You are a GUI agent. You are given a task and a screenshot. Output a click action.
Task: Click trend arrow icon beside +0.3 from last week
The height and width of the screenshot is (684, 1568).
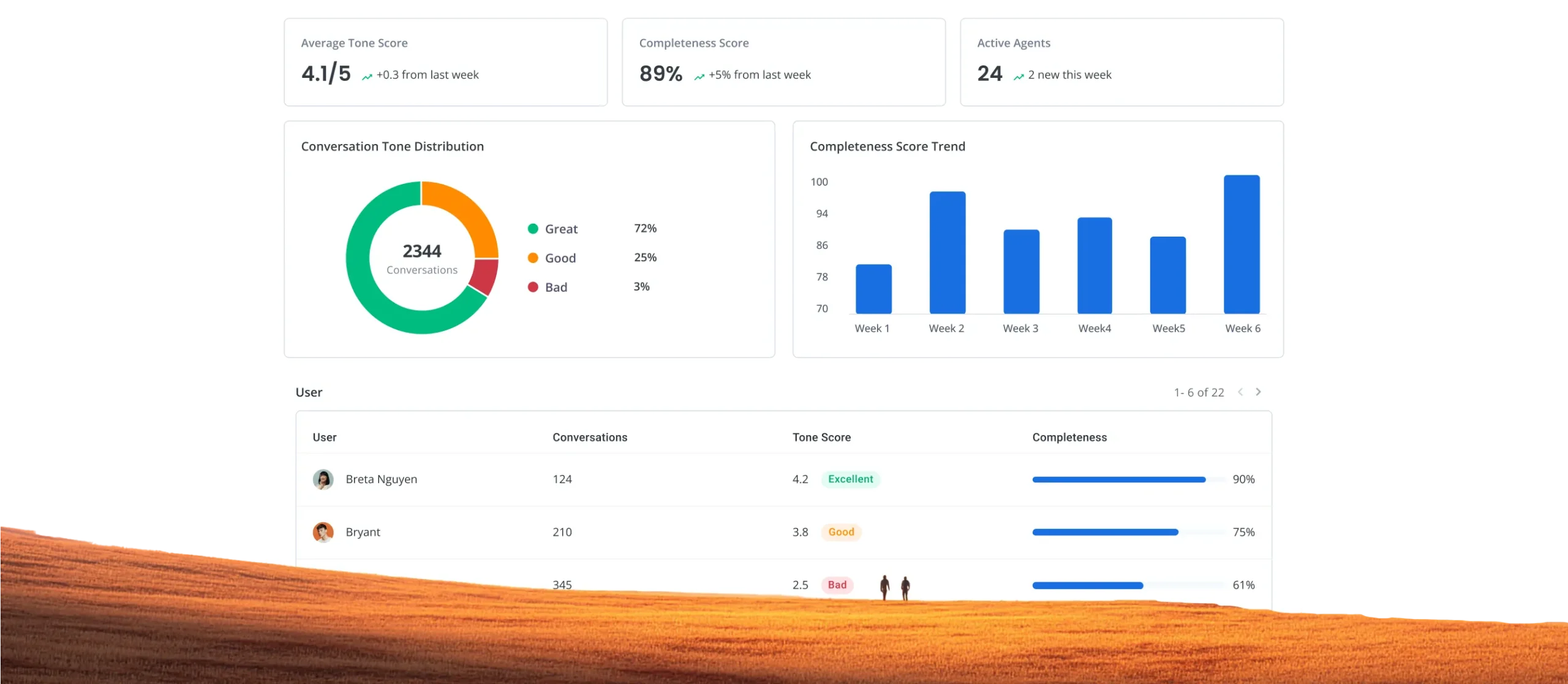tap(367, 77)
